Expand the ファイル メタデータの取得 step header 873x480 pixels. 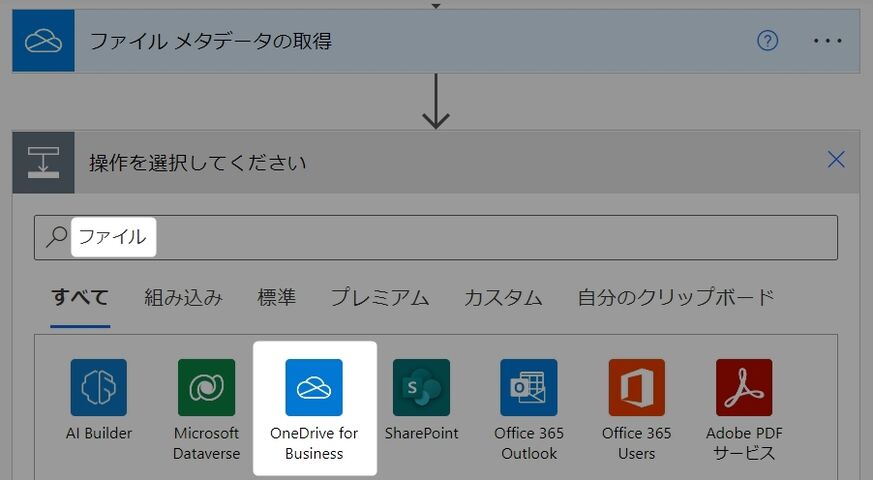tap(436, 41)
